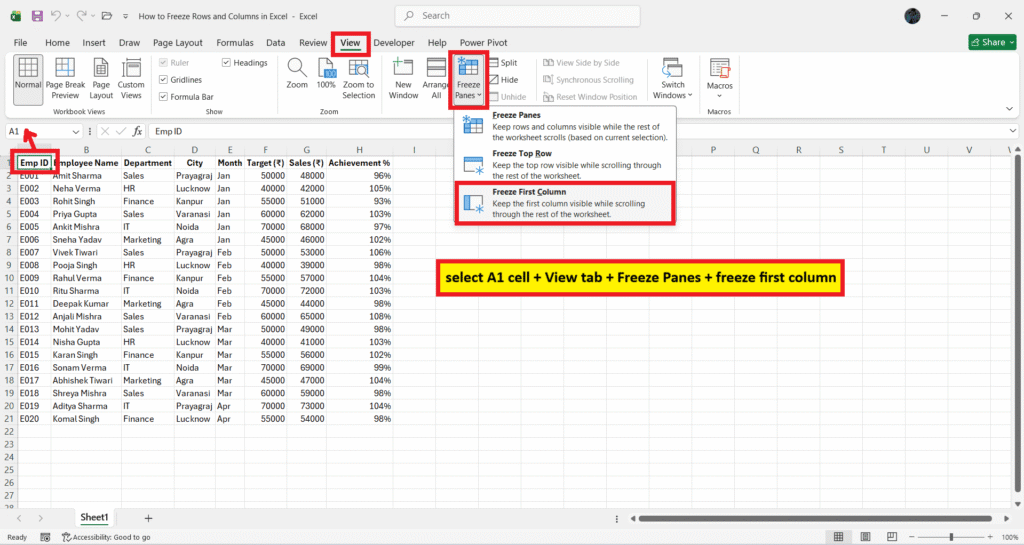Open the Share dropdown button

coord(992,42)
